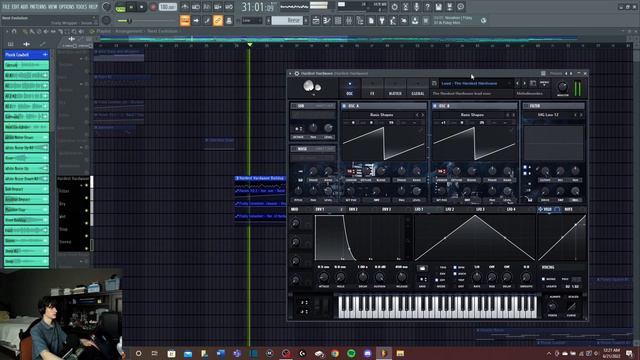Adjust the Serum MASTER volume knob
This screenshot has height=360, width=640.
coord(562,87)
